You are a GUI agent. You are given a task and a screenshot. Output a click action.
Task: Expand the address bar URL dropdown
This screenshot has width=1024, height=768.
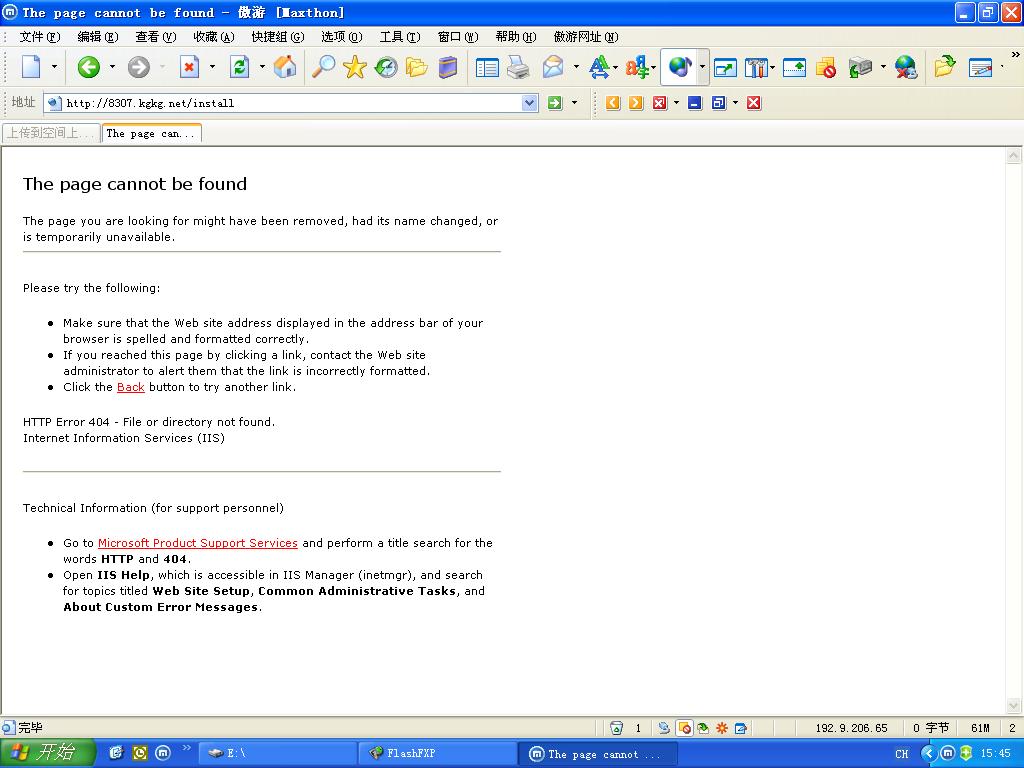click(x=529, y=103)
